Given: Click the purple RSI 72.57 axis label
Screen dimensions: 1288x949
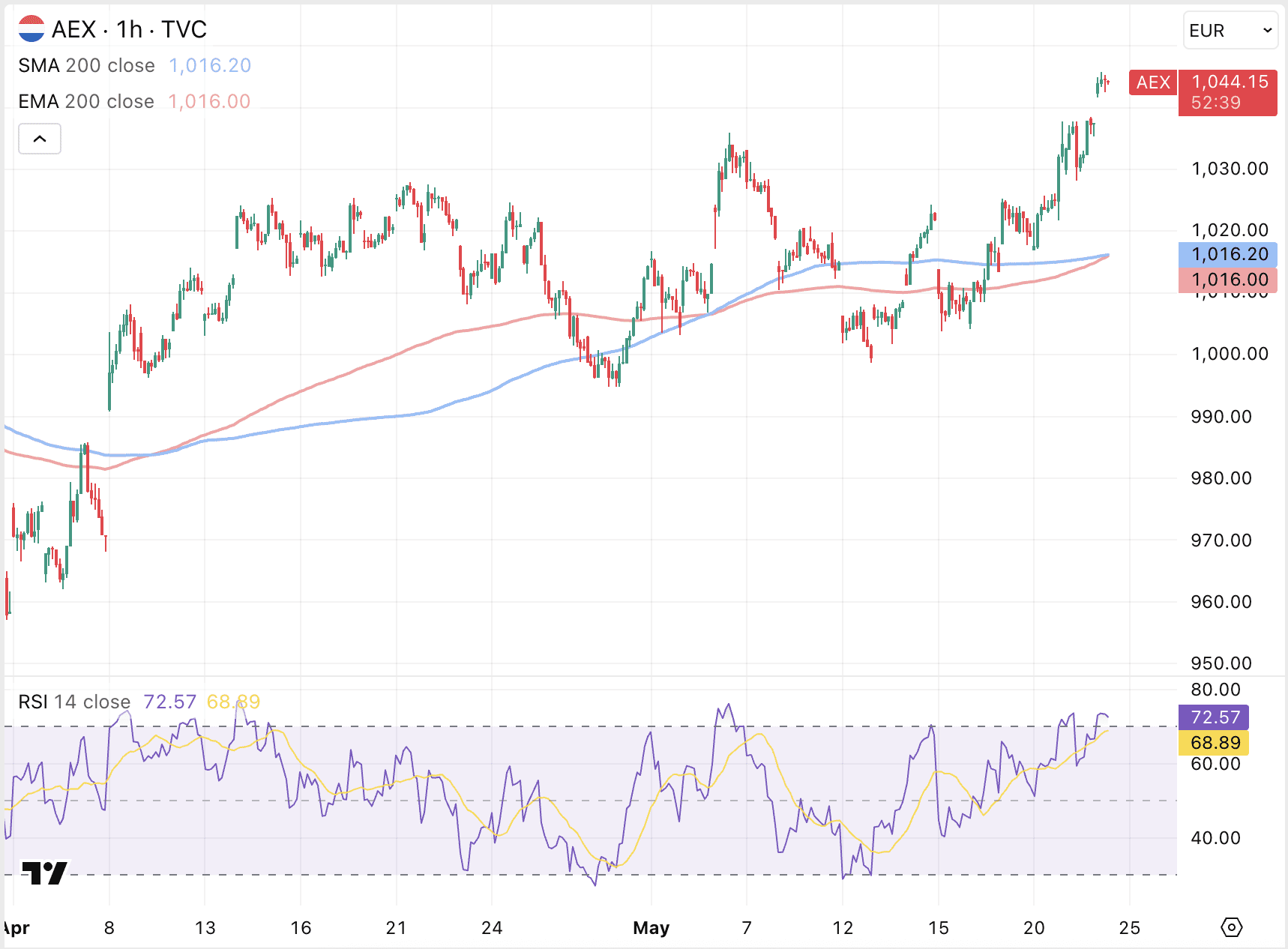Looking at the screenshot, I should (1214, 717).
